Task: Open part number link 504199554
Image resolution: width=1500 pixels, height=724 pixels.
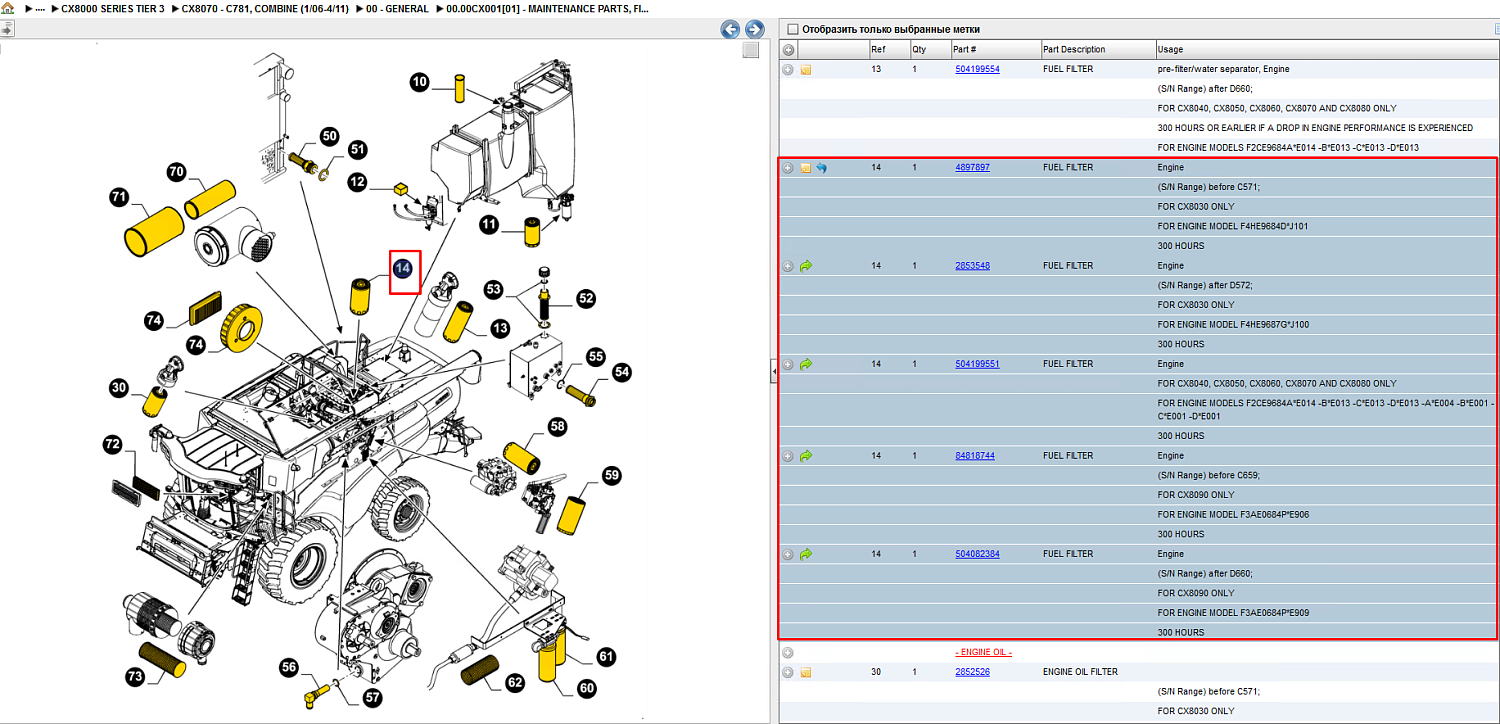Action: (x=977, y=70)
